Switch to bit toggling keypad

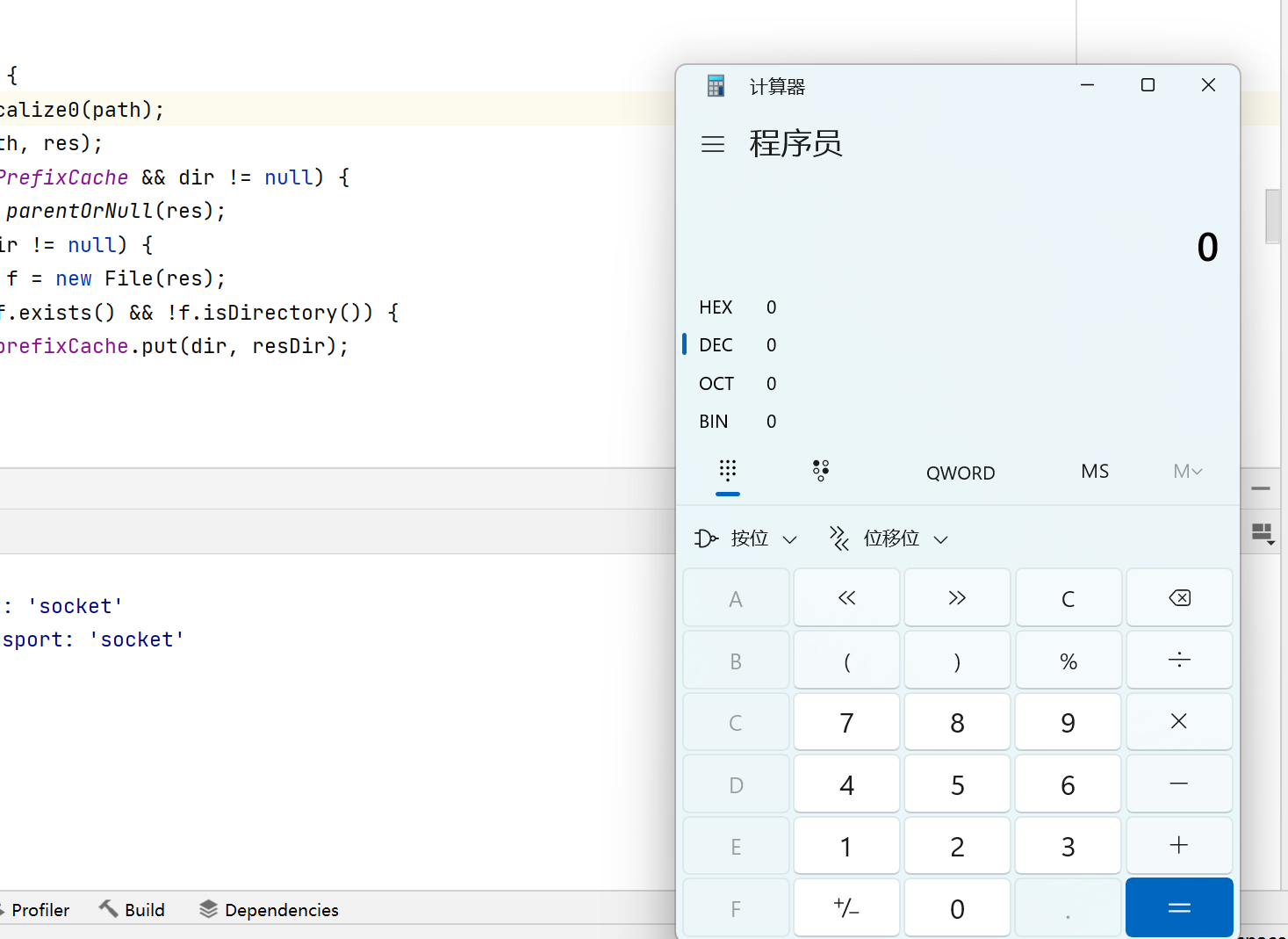pyautogui.click(x=821, y=472)
